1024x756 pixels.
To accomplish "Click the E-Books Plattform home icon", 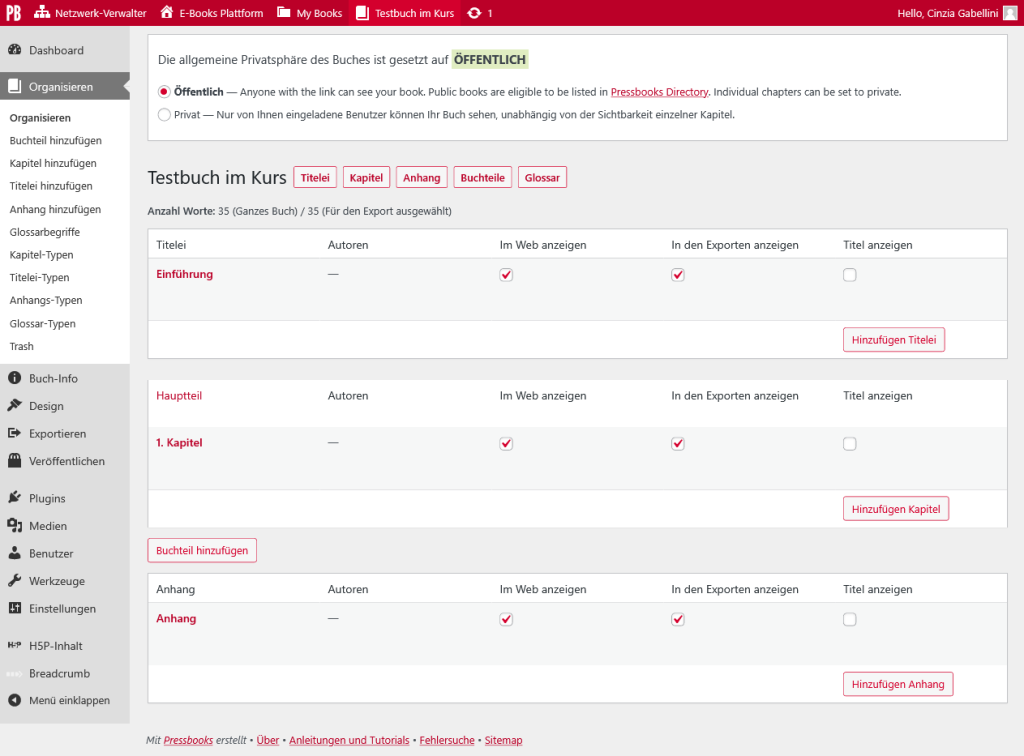I will (167, 13).
